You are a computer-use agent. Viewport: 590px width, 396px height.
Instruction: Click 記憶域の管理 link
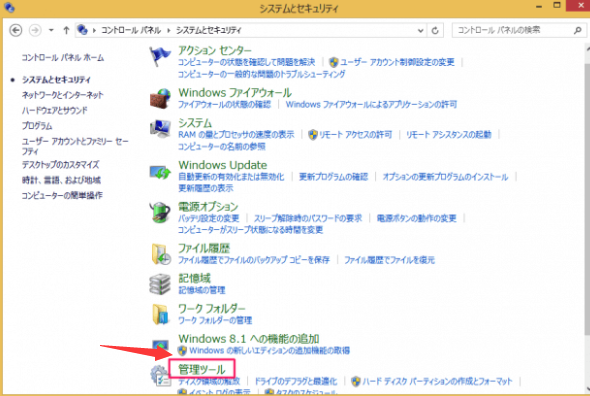click(x=202, y=290)
